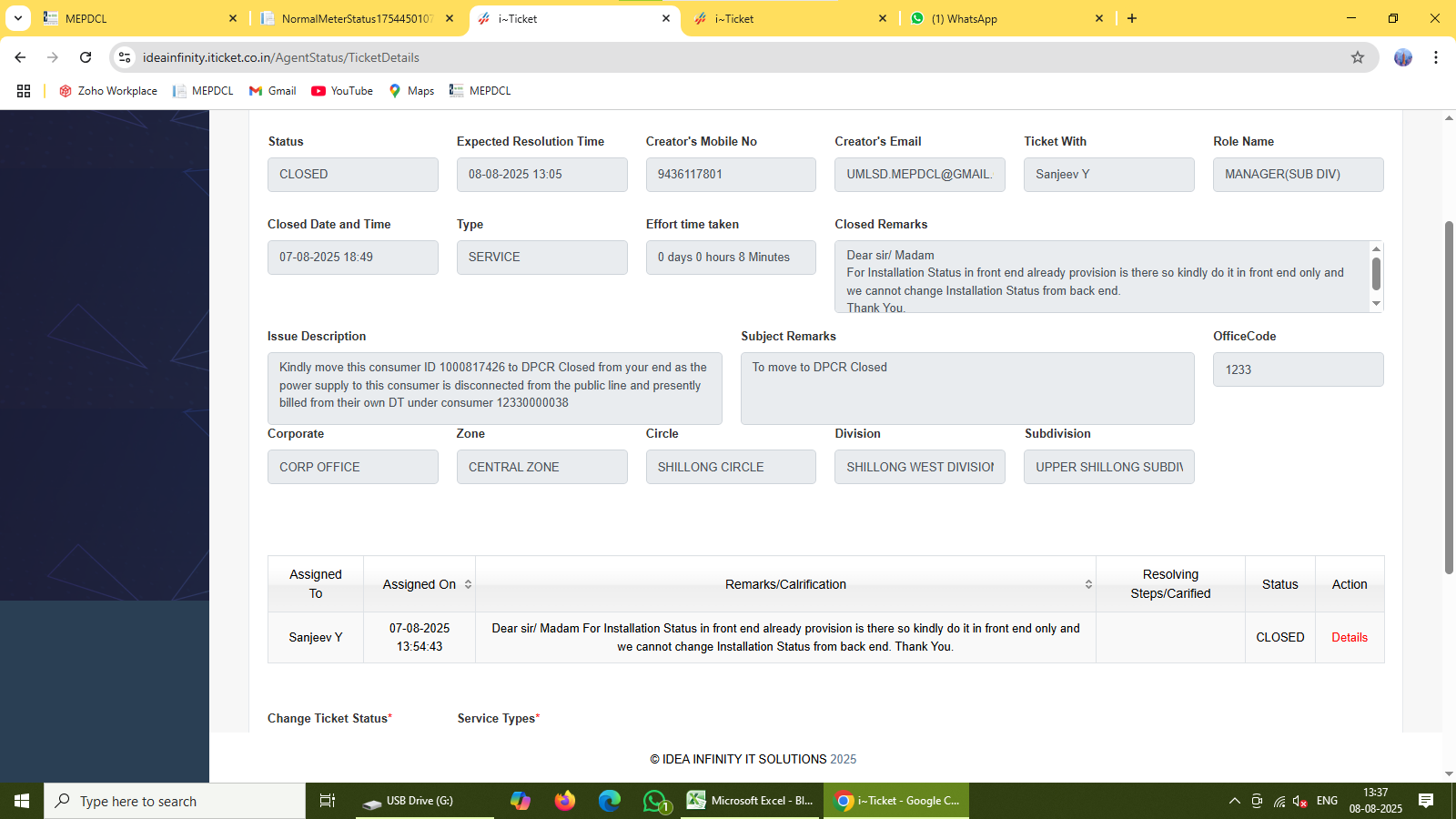The height and width of the screenshot is (819, 1456).
Task: Click the Subject Remarks text area
Action: [967, 389]
